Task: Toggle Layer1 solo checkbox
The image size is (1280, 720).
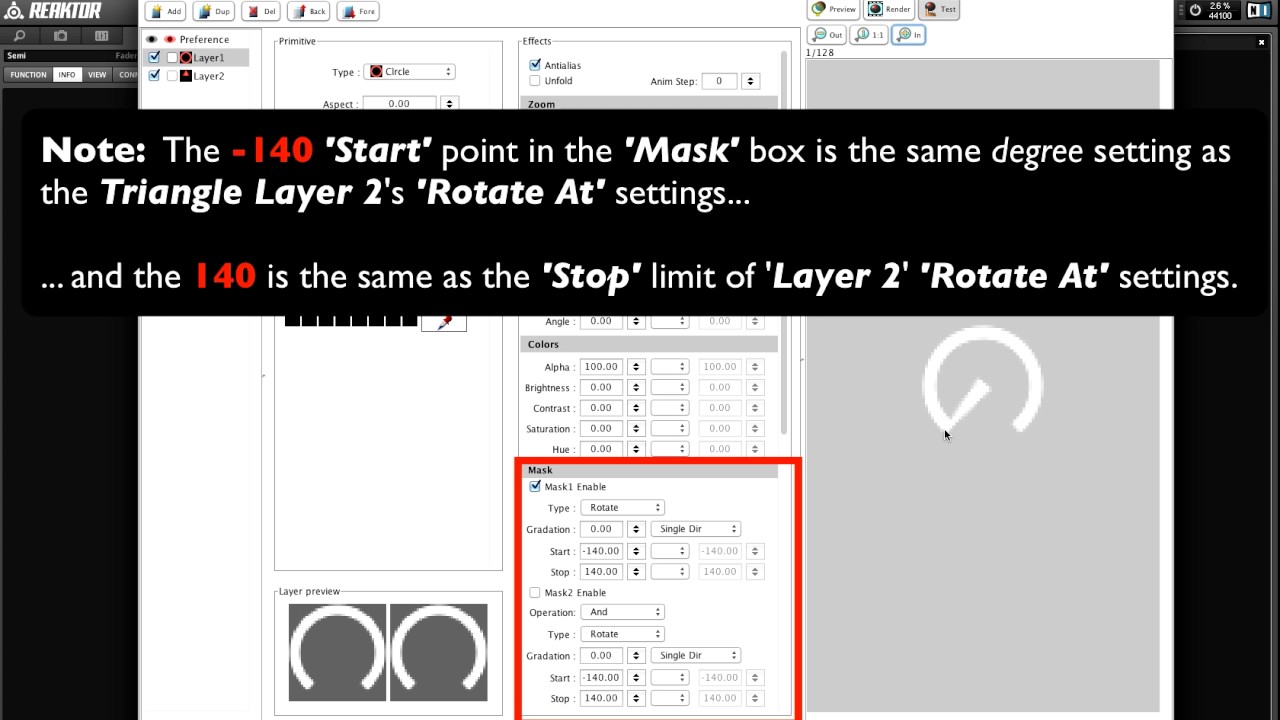Action: coord(172,58)
